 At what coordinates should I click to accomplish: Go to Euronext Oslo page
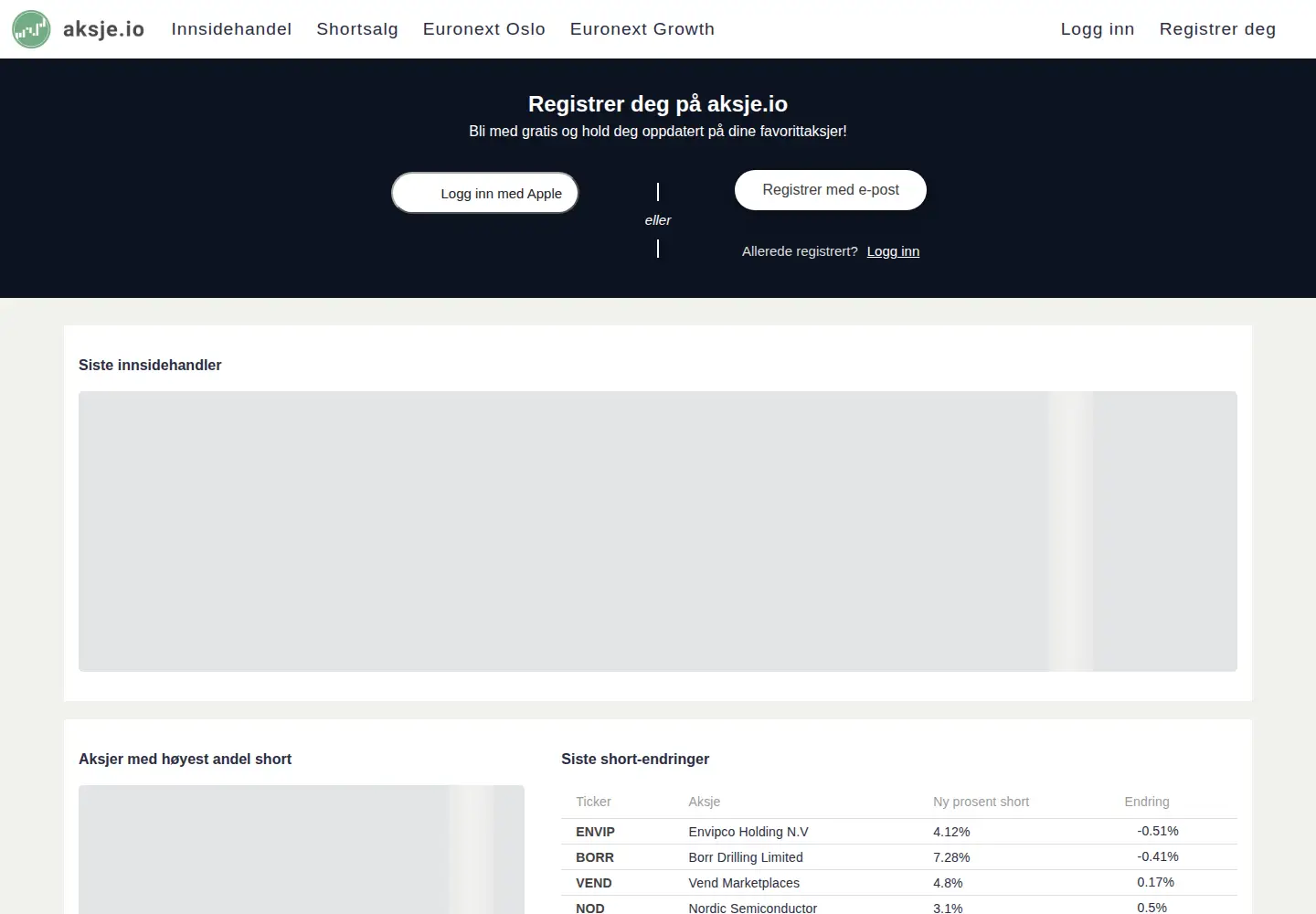tap(484, 29)
